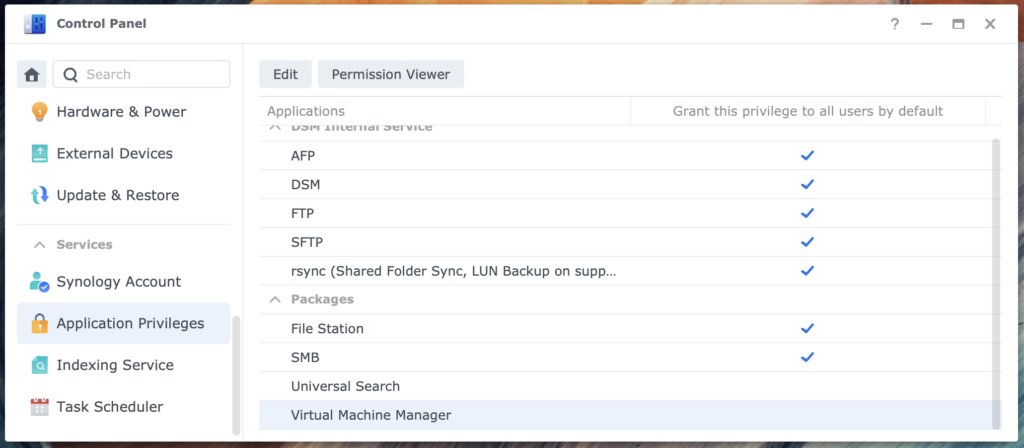The image size is (1024, 448).
Task: Select Update & Restore menu item
Action: (x=123, y=195)
